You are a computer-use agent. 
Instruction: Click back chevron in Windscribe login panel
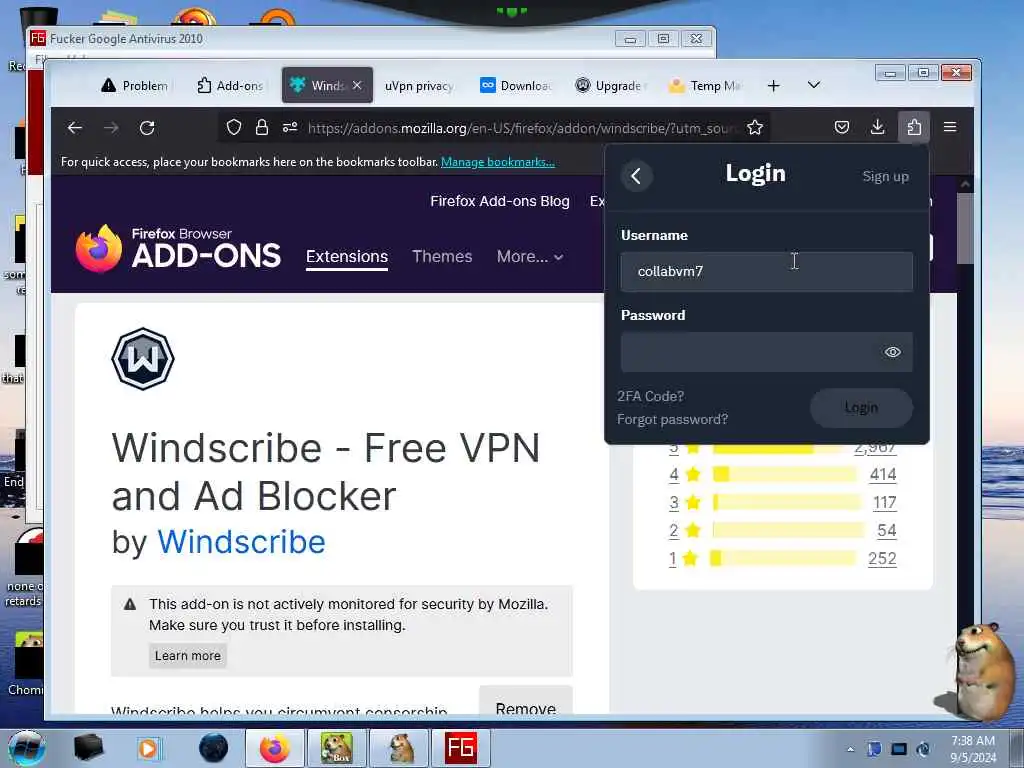point(636,176)
